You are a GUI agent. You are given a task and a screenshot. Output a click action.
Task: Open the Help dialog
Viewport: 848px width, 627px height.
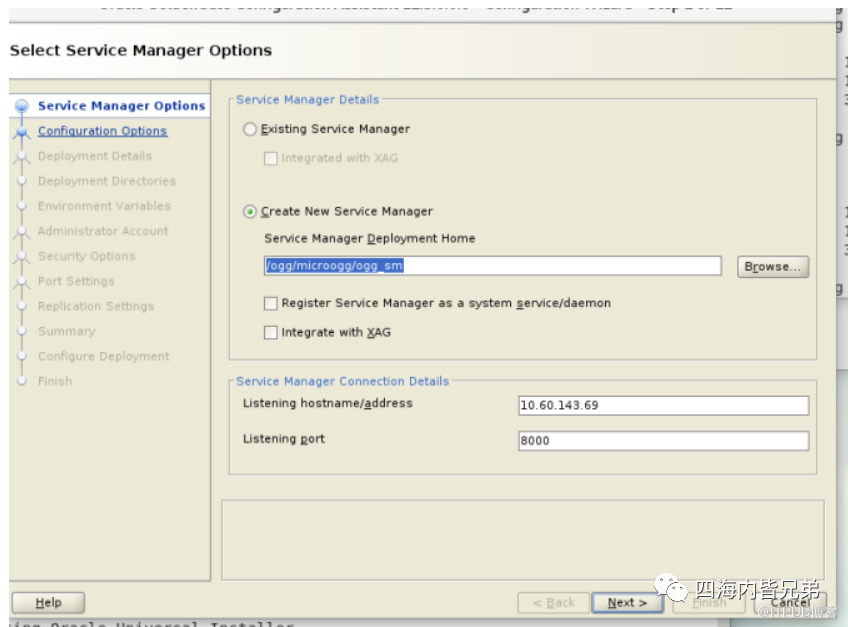point(48,603)
